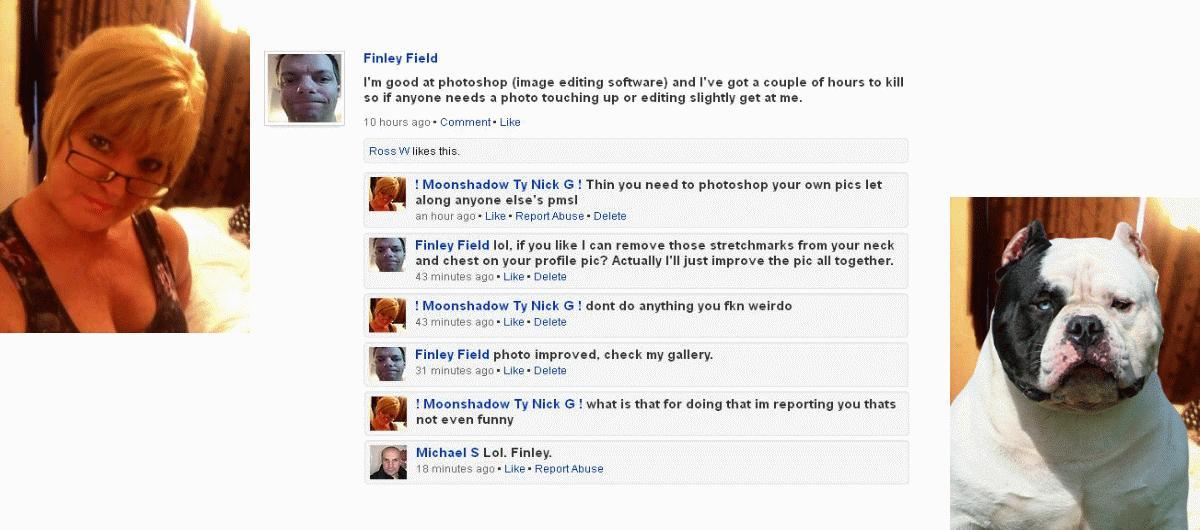Viewport: 1200px width, 530px height.
Task: Click Comment link under the main post
Action: (x=465, y=122)
